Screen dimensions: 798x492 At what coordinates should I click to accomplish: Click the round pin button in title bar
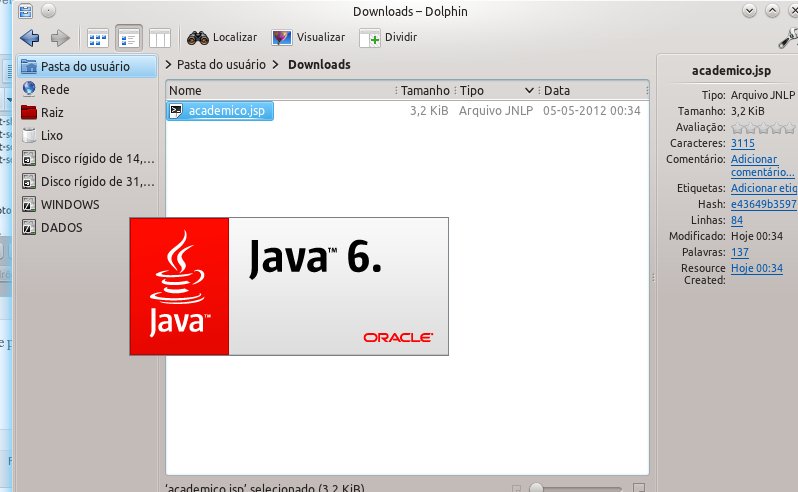(x=48, y=11)
